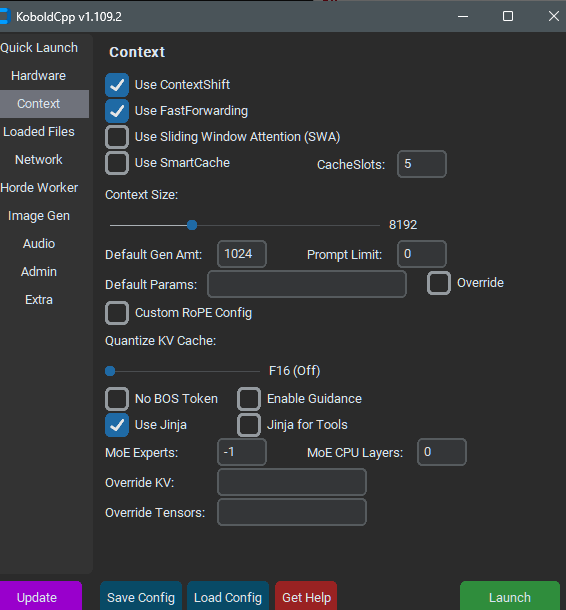This screenshot has height=610, width=566.
Task: Focus the MoE CPU Layers field
Action: click(442, 452)
